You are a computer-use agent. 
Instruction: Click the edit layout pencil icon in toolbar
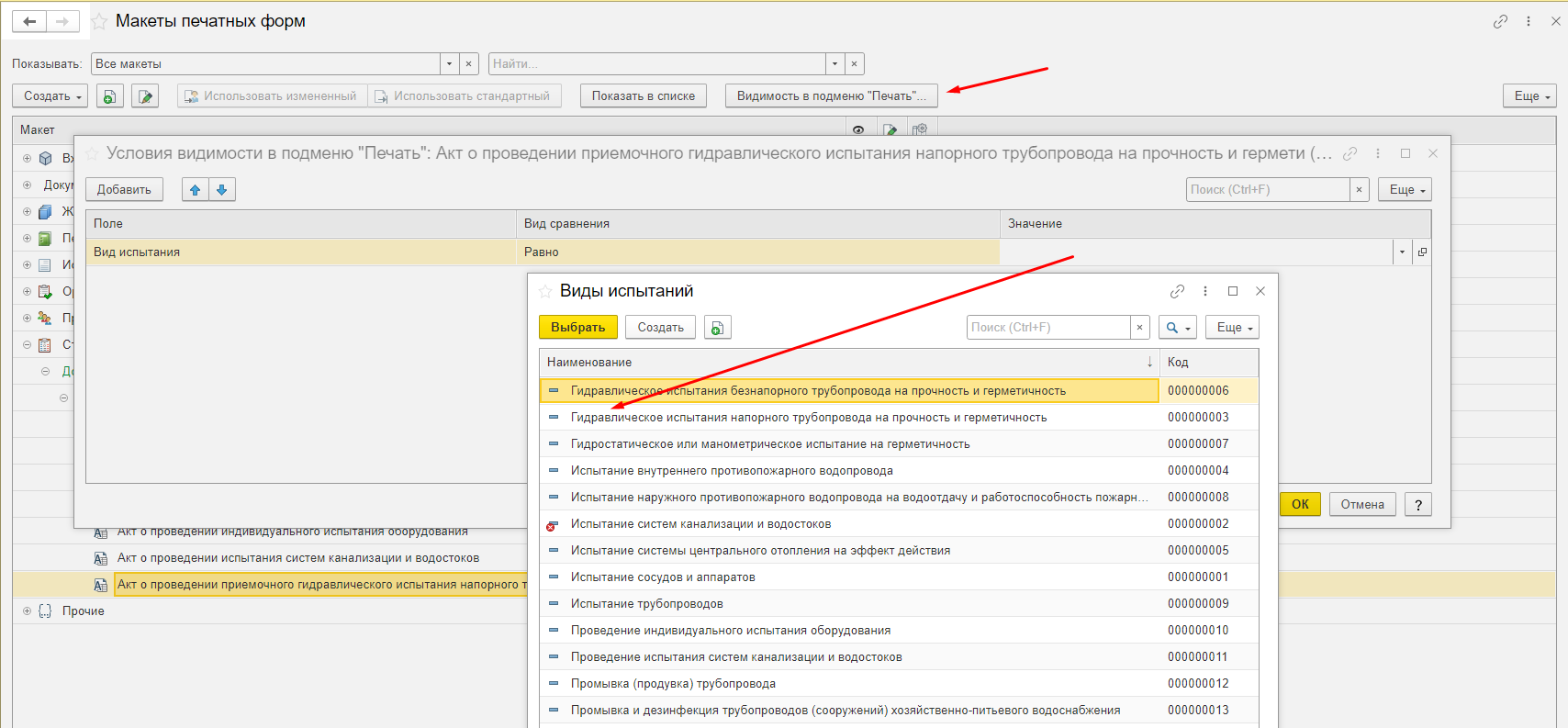click(145, 96)
